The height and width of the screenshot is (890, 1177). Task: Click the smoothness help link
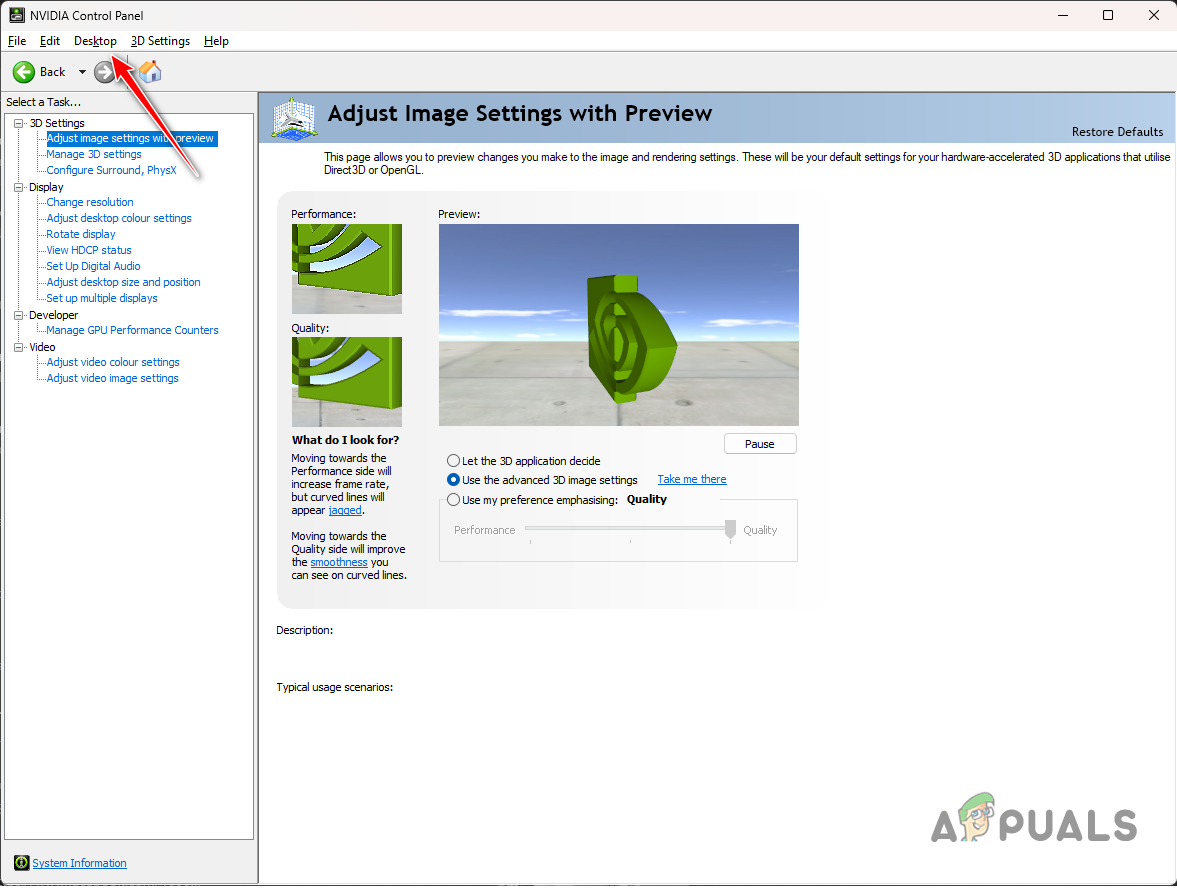pyautogui.click(x=339, y=562)
